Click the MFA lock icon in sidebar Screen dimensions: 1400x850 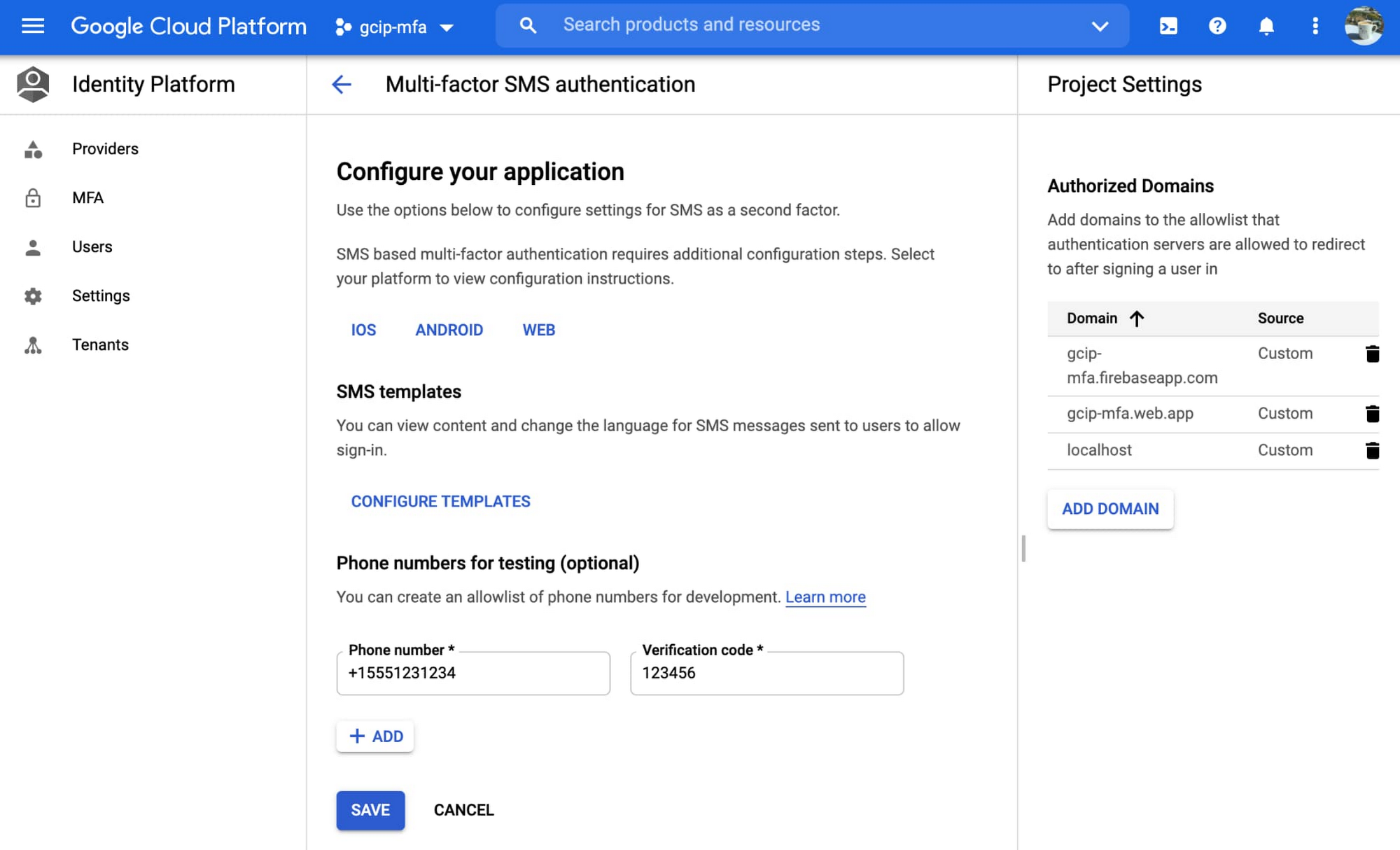tap(33, 198)
